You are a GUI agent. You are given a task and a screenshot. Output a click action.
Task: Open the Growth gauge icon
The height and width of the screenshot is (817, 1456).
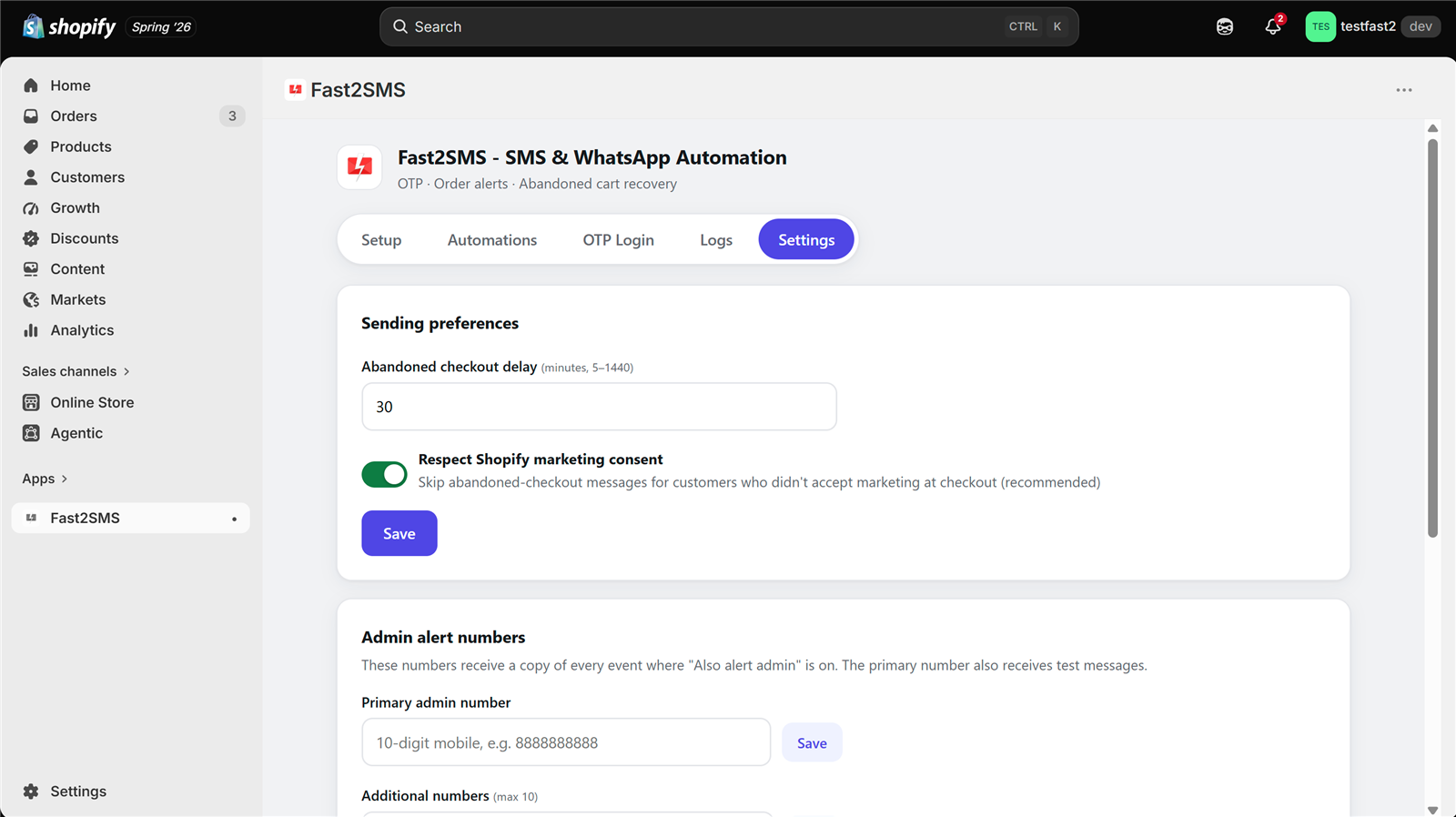click(x=31, y=208)
